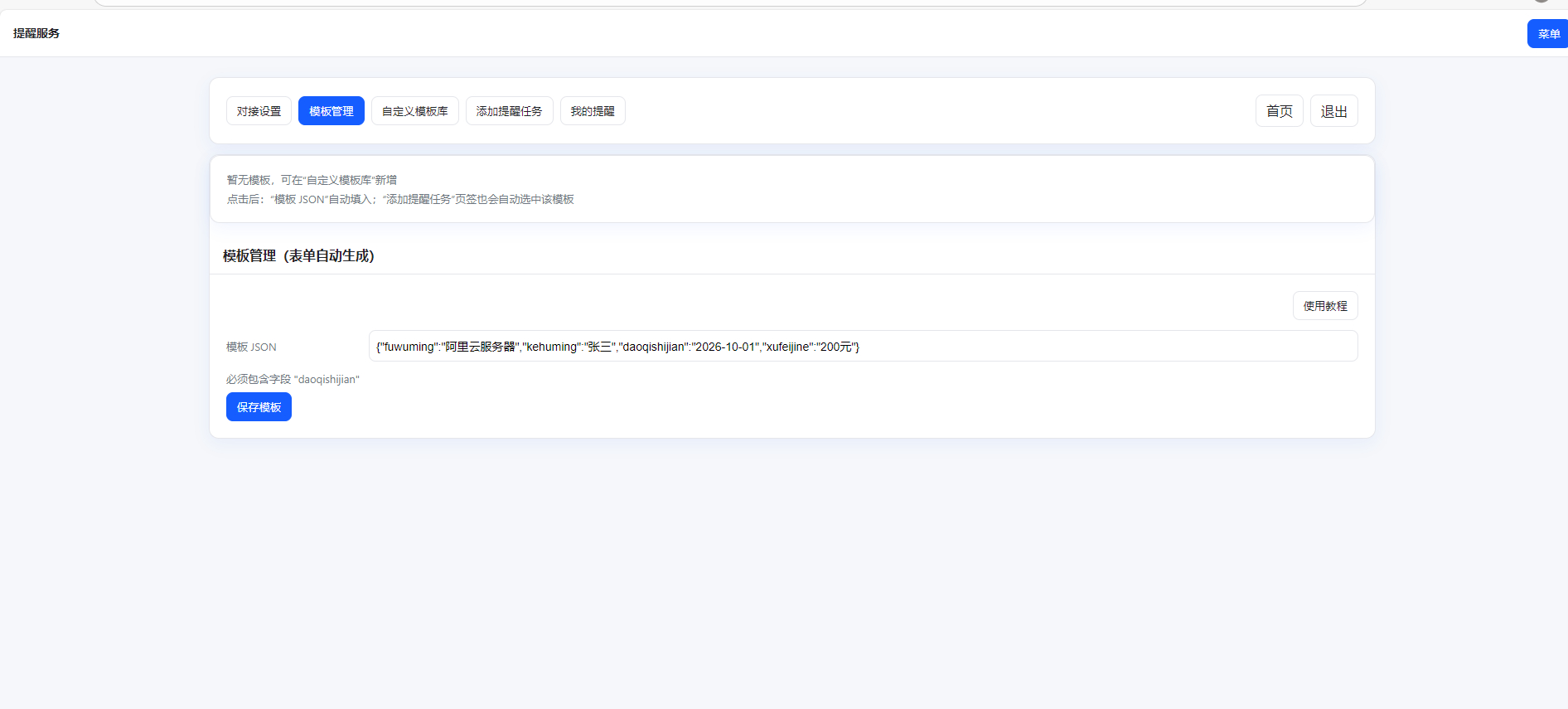
Task: Open the 我的提醒 tab
Action: coord(593,111)
